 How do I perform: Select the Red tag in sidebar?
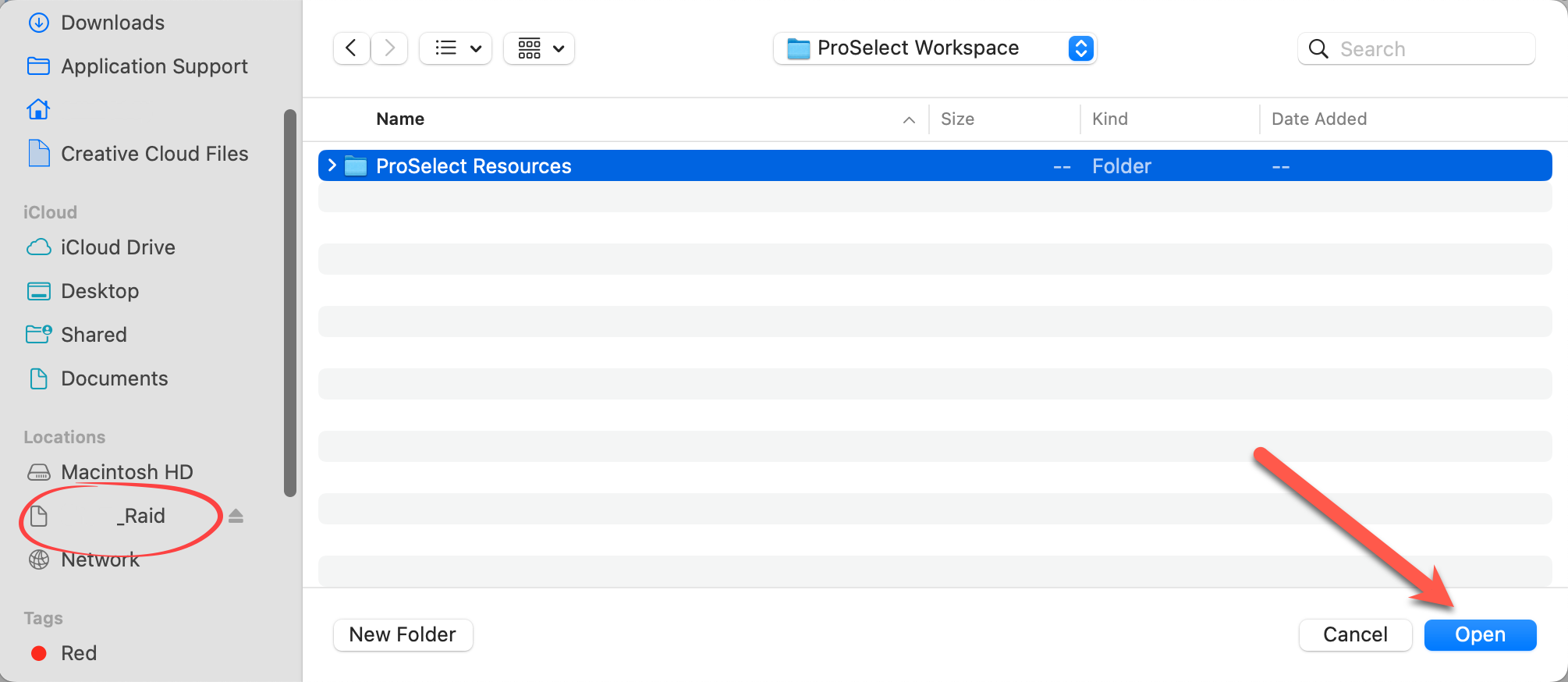[78, 653]
